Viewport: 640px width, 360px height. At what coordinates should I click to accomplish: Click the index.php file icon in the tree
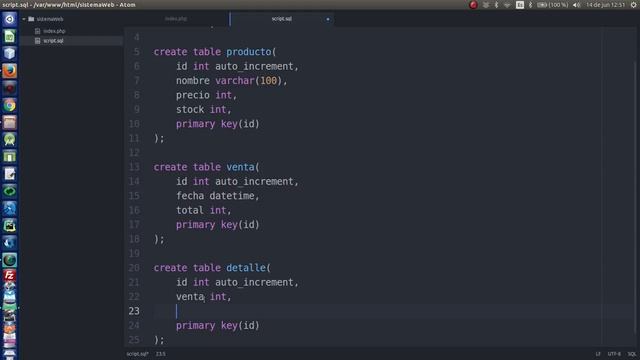click(x=38, y=31)
